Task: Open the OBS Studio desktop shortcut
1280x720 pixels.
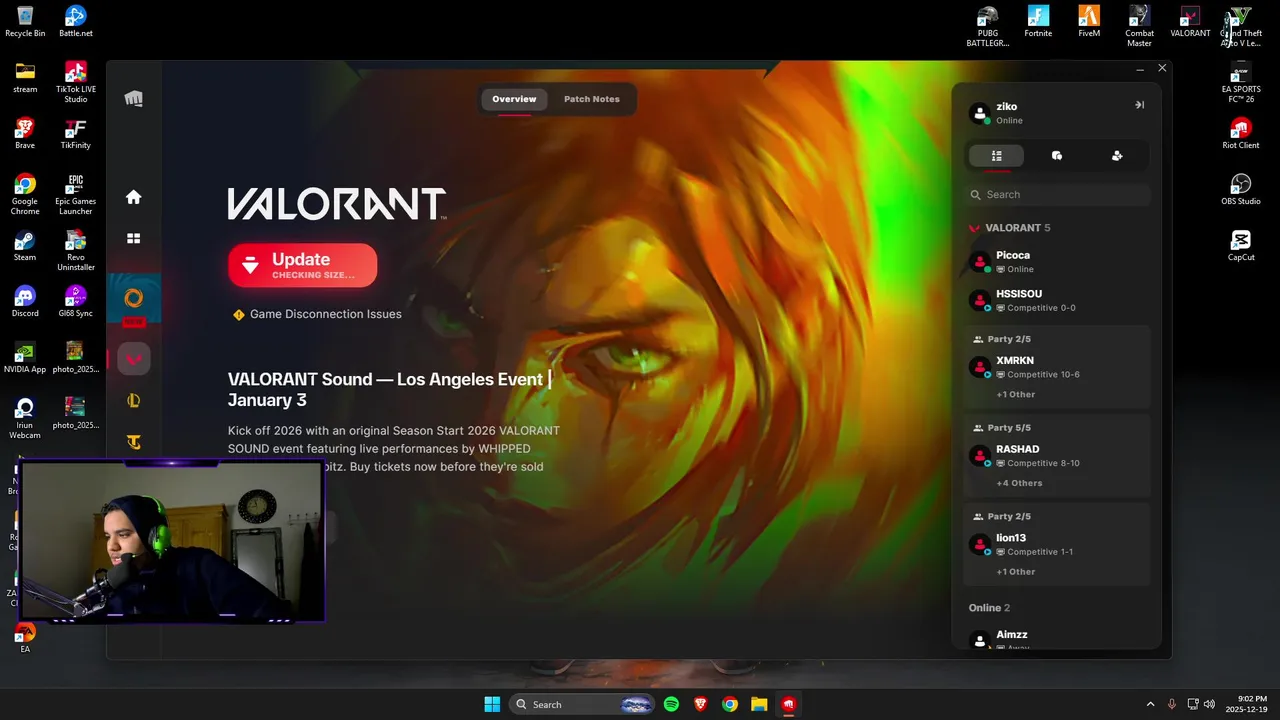Action: (x=1241, y=189)
